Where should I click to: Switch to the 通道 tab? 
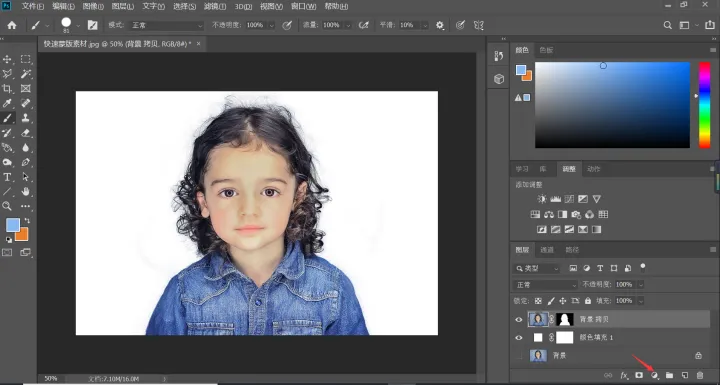[x=547, y=250]
